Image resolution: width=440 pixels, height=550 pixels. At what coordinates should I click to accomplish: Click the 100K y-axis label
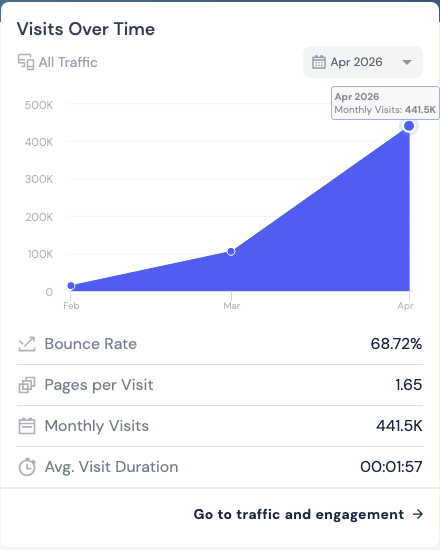[40, 254]
